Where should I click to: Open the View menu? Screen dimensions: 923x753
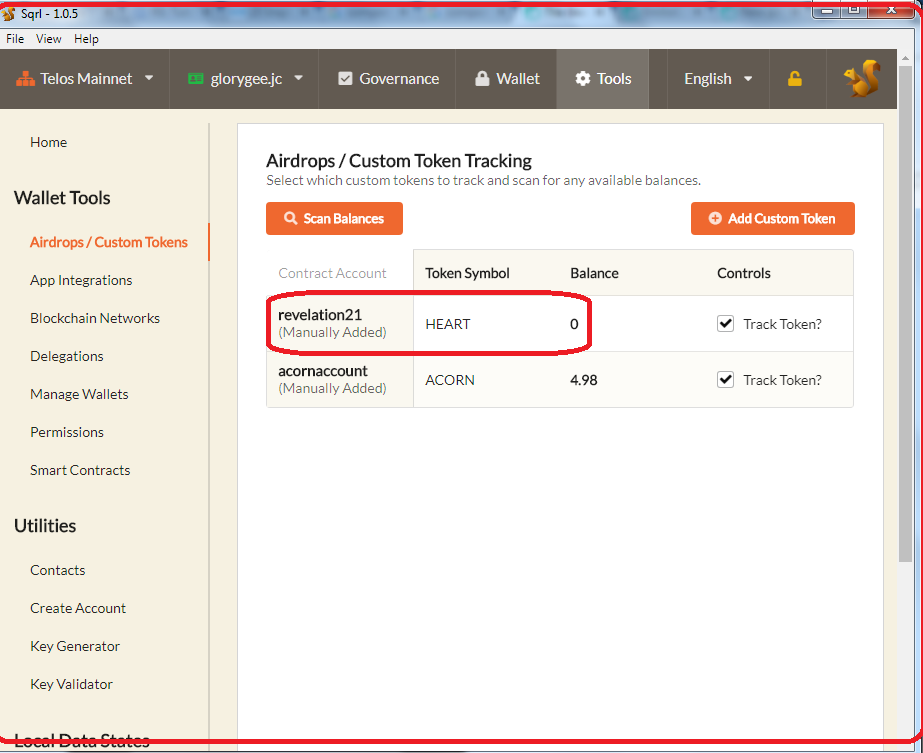[48, 39]
